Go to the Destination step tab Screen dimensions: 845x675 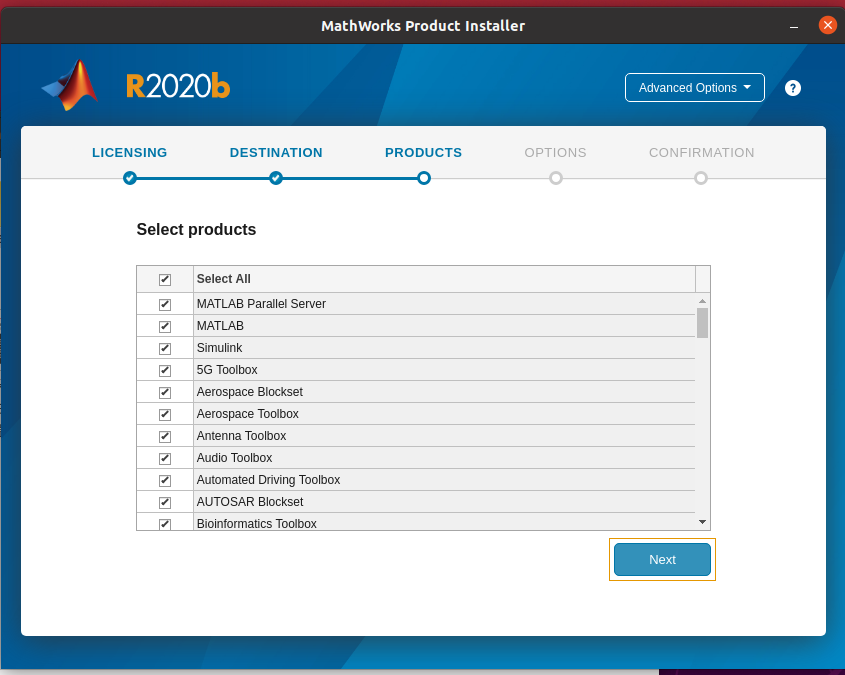[x=276, y=152]
